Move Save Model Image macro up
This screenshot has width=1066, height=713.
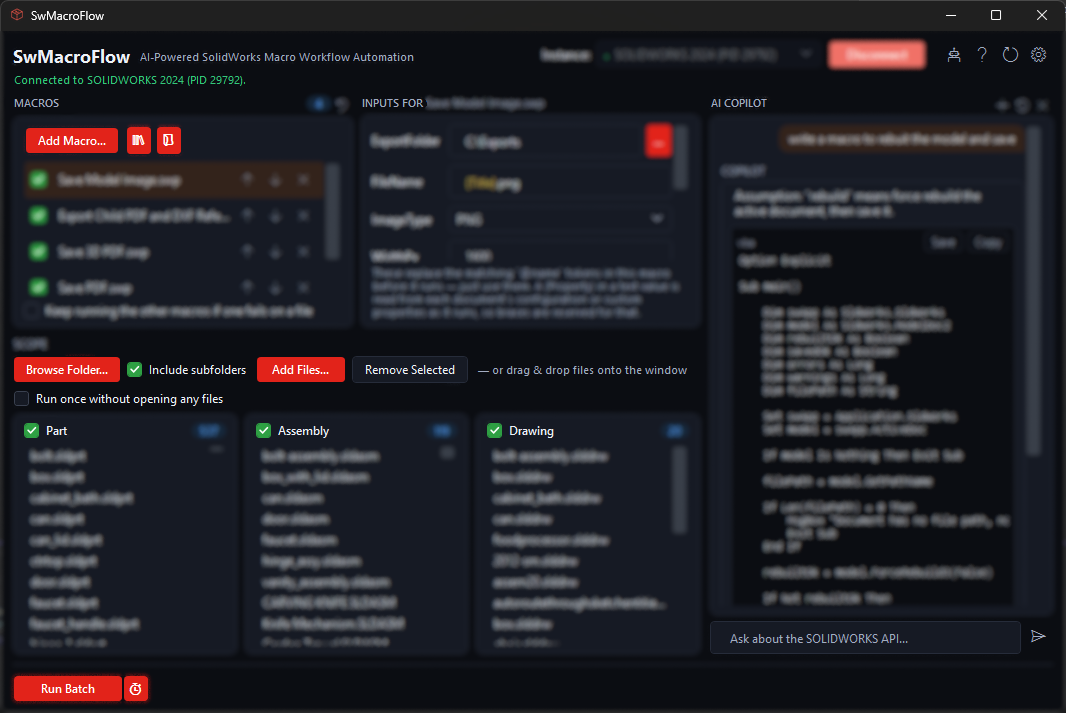247,179
